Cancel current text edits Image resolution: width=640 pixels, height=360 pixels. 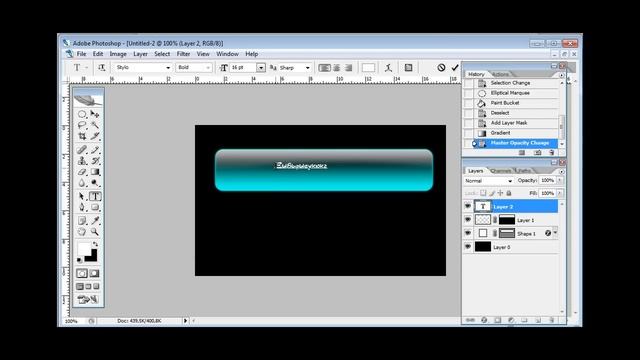[x=441, y=68]
